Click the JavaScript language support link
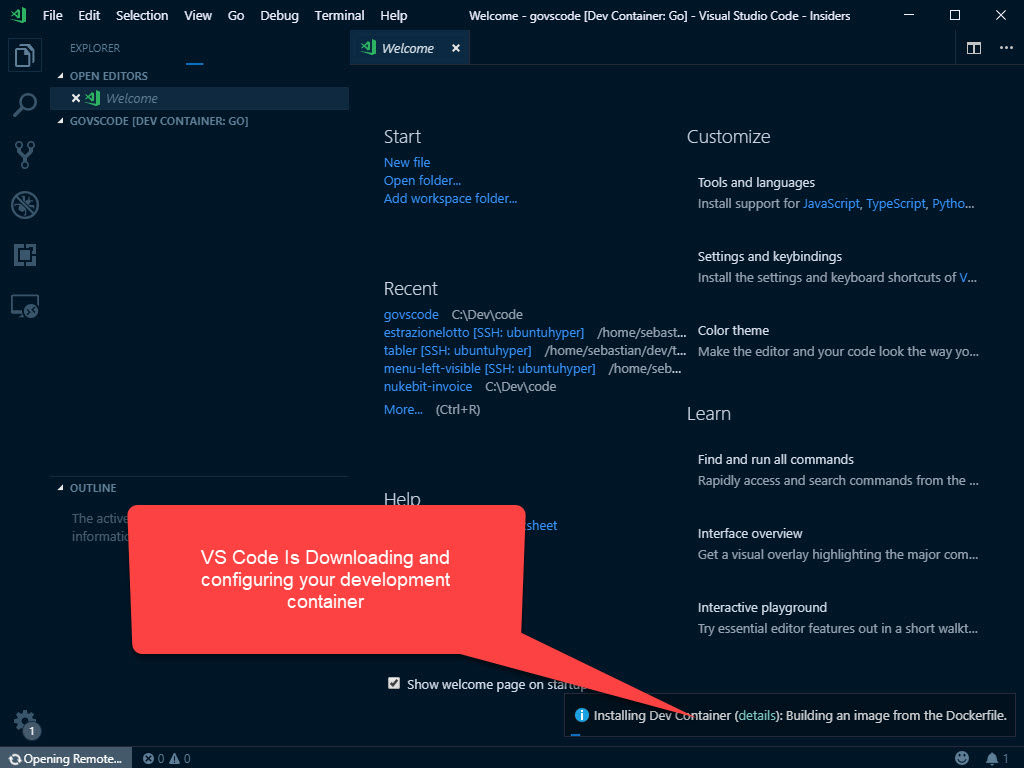The image size is (1024, 768). [831, 204]
